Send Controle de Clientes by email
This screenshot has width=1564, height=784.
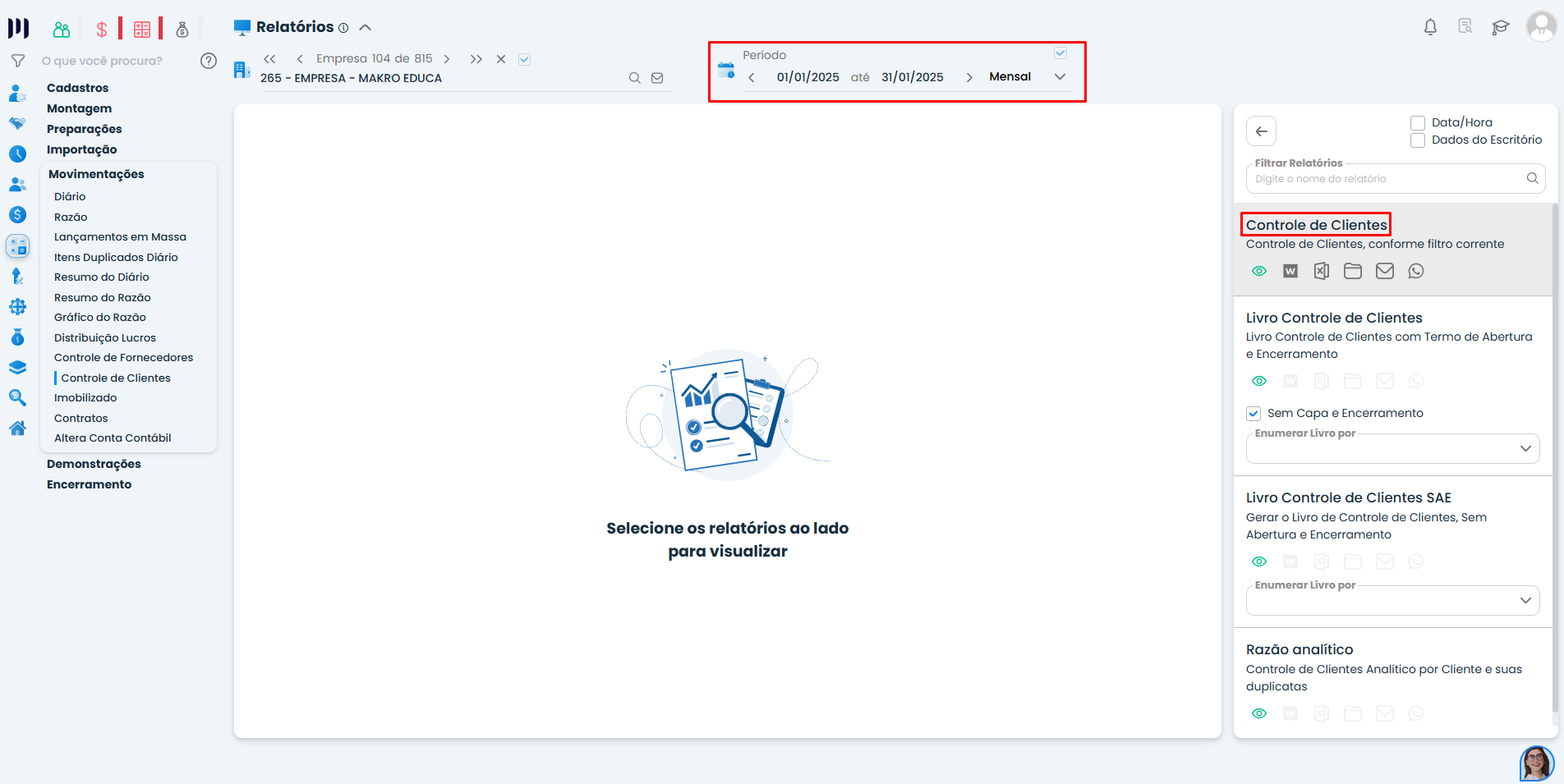1385,271
